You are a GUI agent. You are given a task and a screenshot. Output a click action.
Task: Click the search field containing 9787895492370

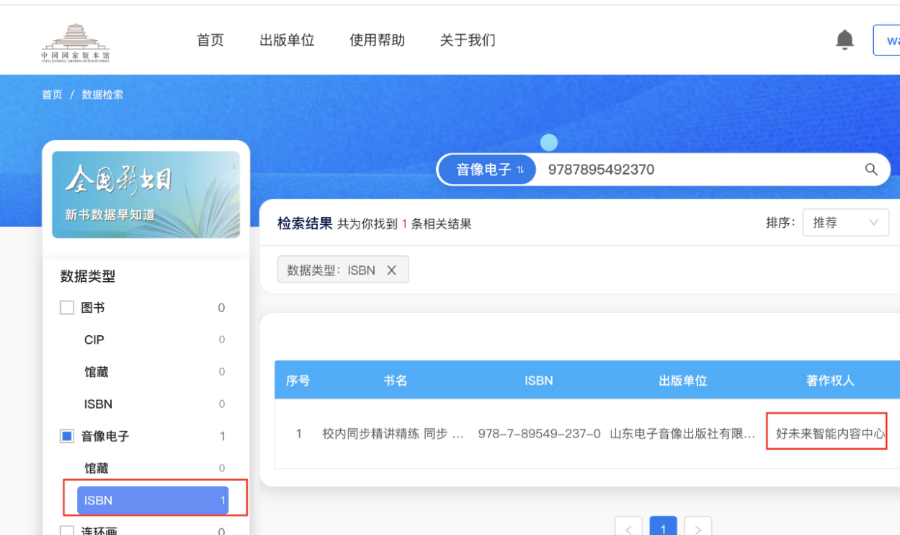pyautogui.click(x=699, y=169)
